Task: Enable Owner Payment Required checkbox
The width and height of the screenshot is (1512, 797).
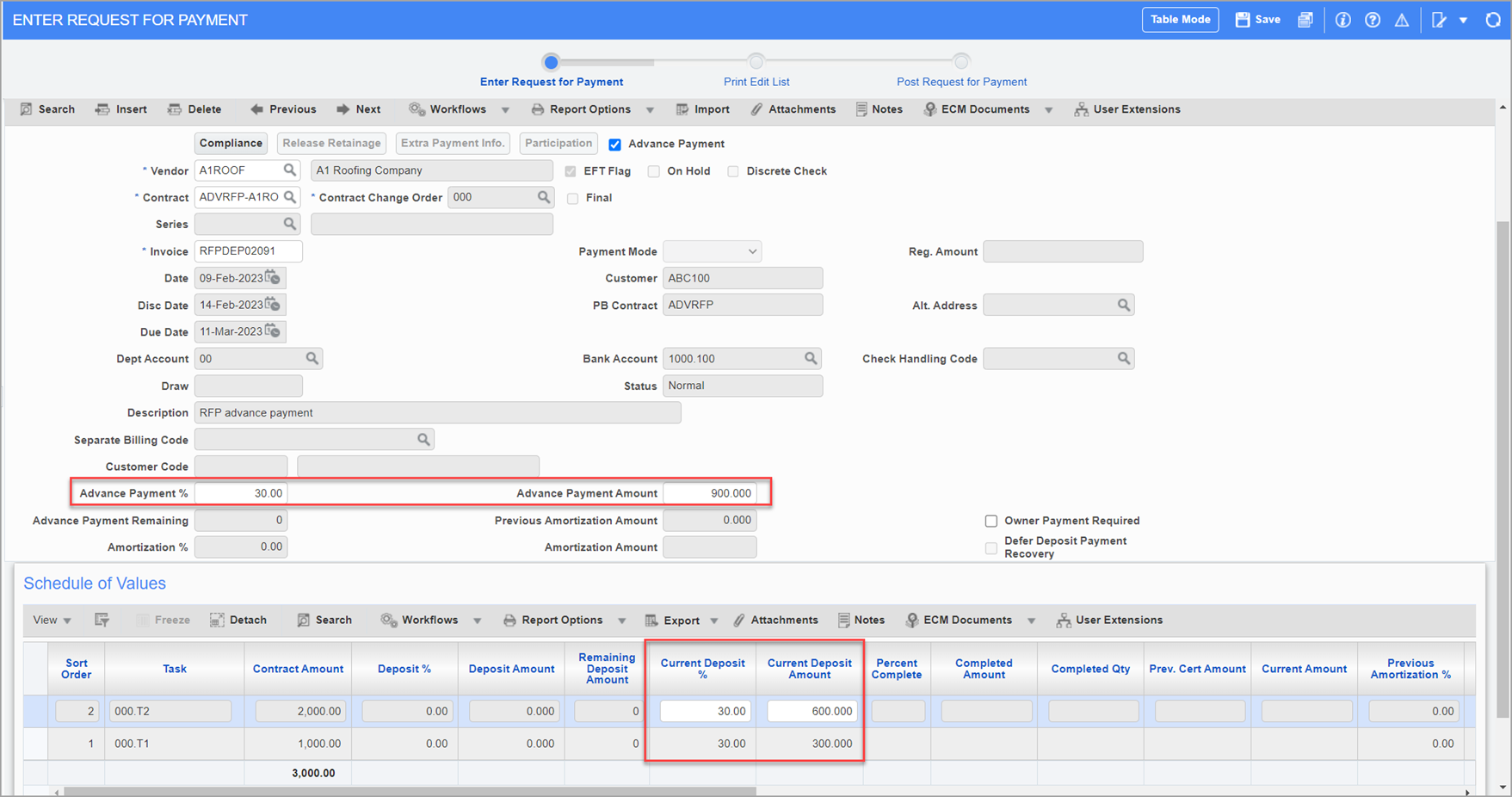Action: point(991,521)
